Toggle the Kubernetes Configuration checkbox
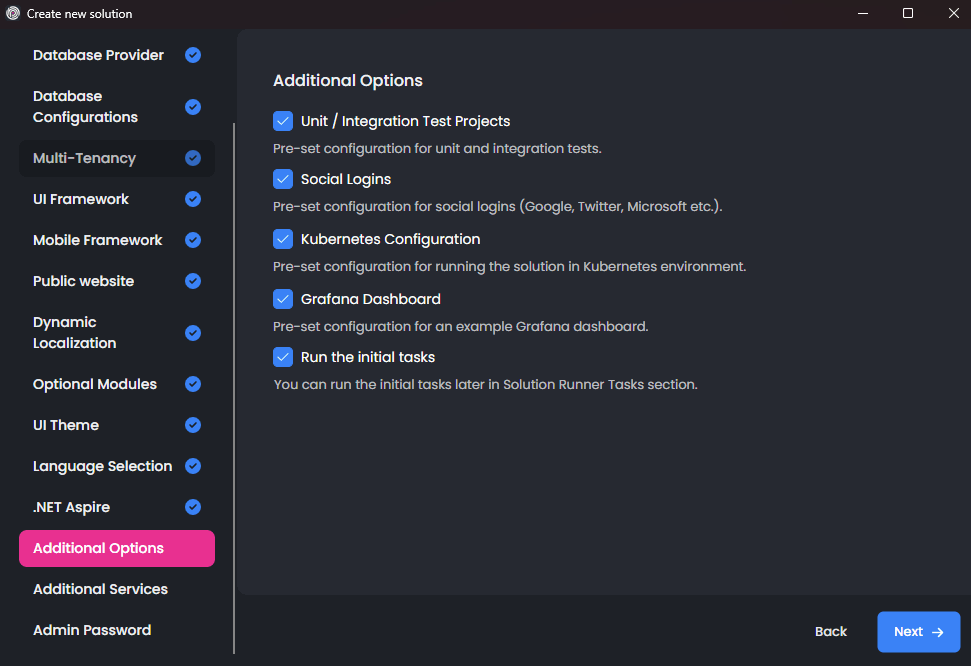This screenshot has height=666, width=971. [x=282, y=239]
